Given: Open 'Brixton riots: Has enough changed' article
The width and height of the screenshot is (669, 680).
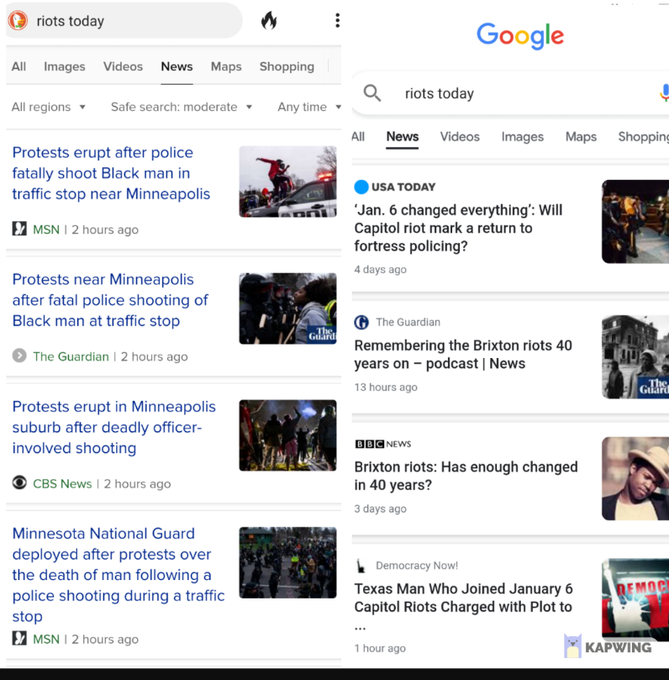Looking at the screenshot, I should [x=466, y=476].
